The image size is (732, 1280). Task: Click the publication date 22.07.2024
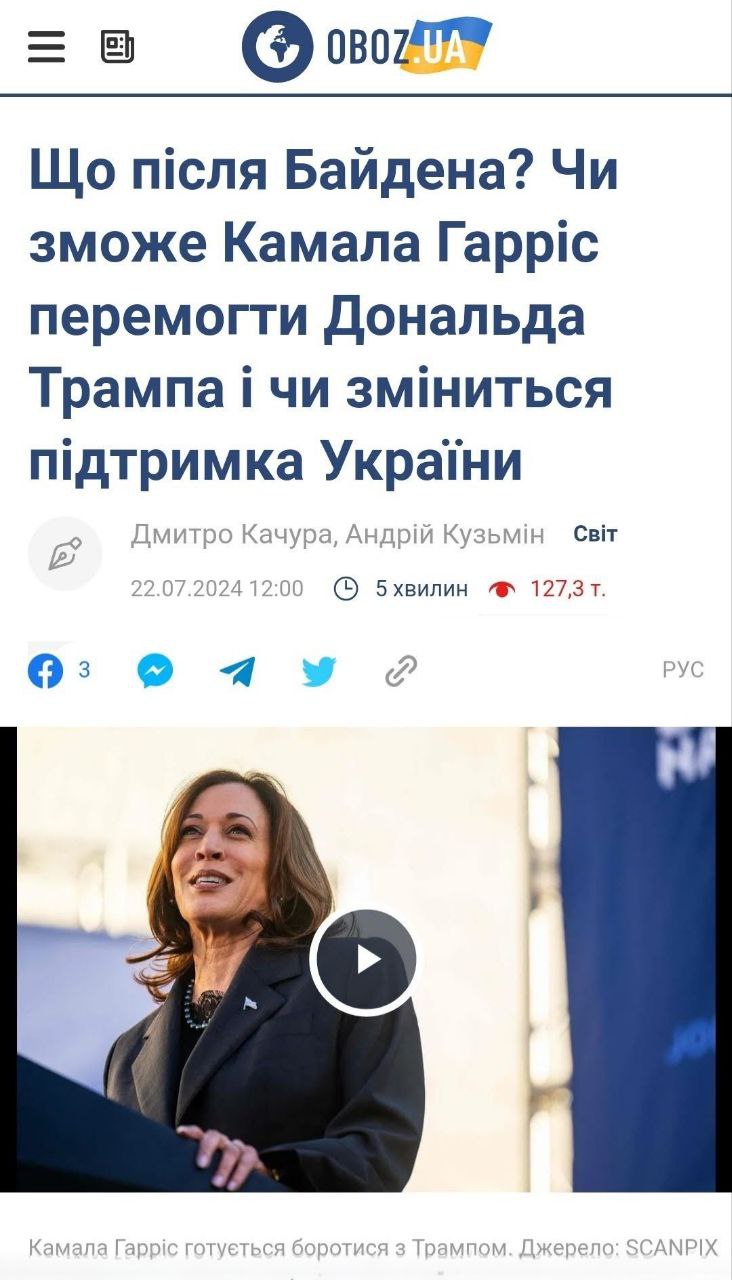[x=187, y=589]
